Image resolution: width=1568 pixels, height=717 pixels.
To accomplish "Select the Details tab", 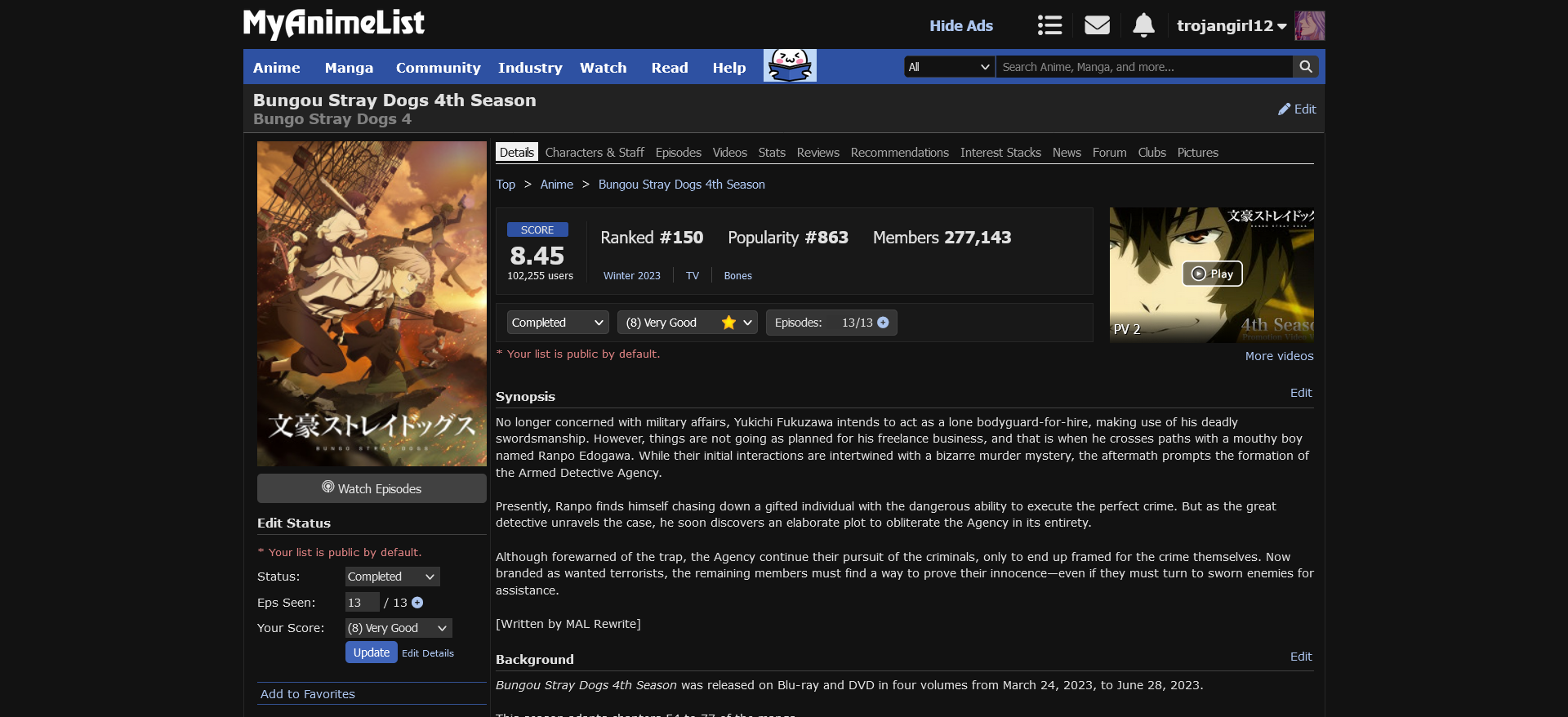I will click(517, 153).
